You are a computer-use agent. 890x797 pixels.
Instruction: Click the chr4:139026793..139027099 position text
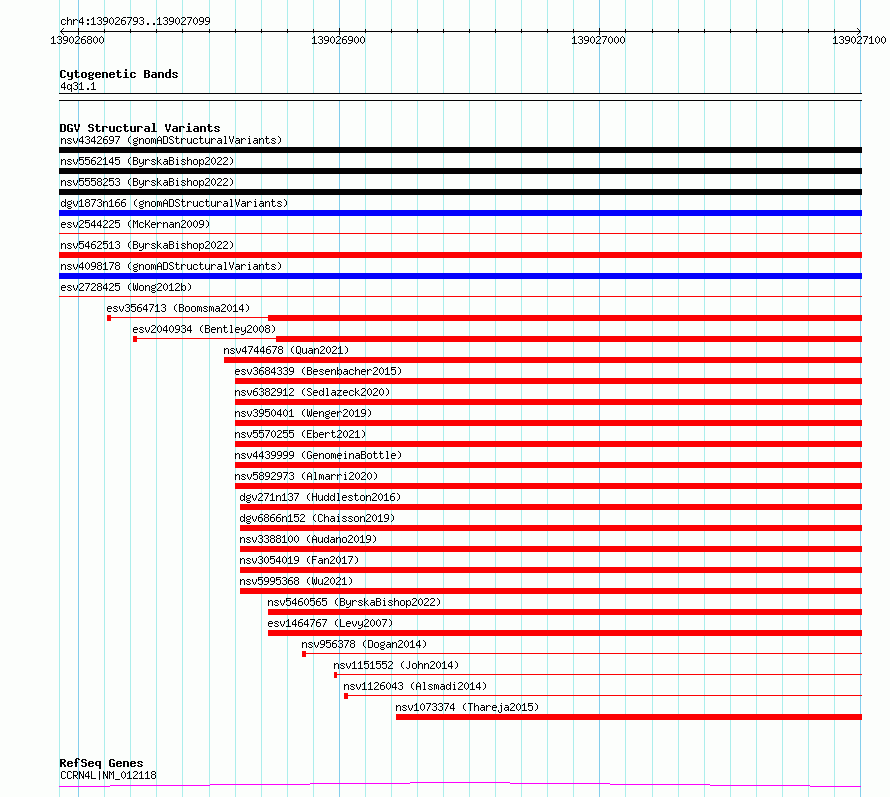click(x=135, y=21)
